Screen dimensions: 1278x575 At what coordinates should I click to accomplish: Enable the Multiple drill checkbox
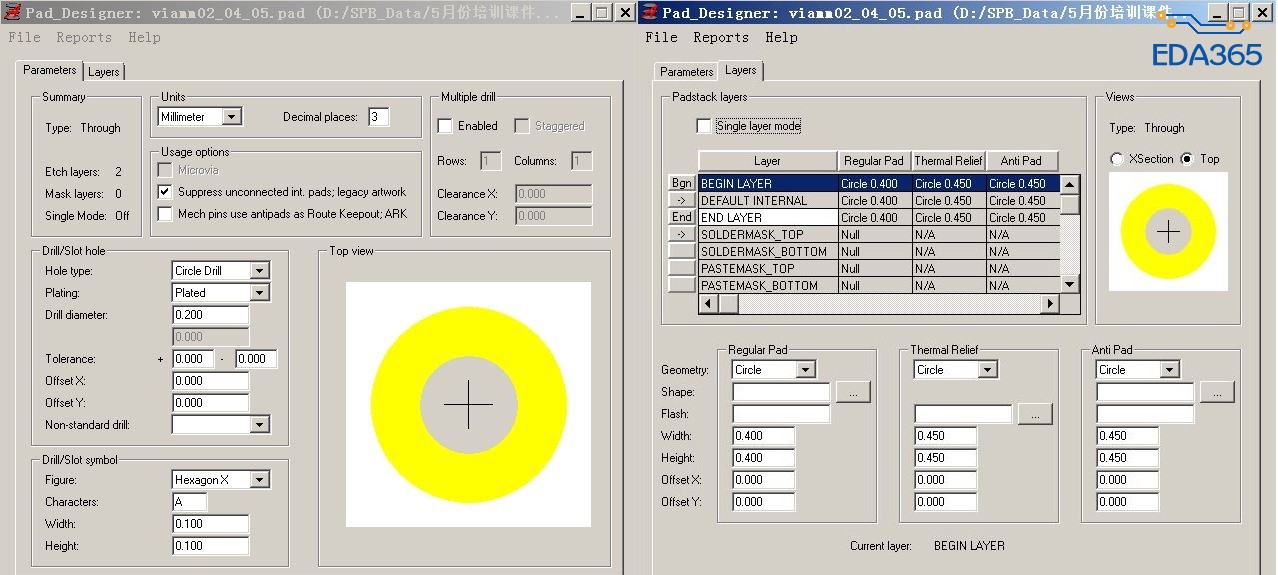click(445, 126)
